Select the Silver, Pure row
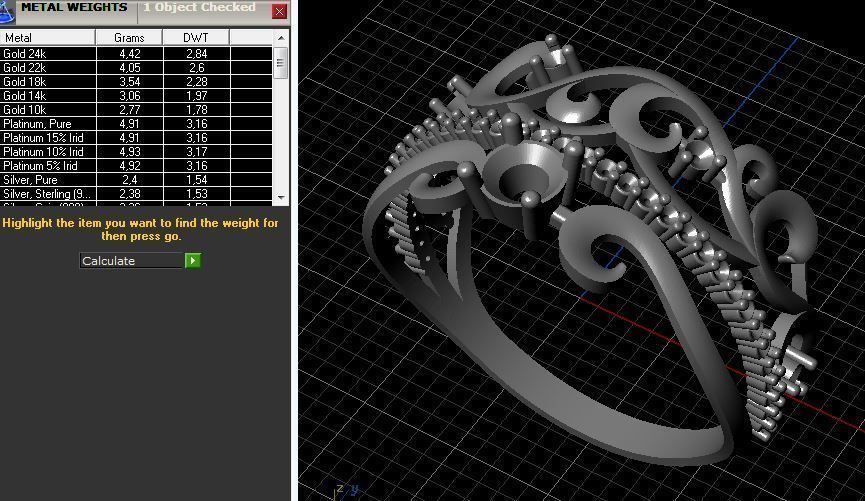The height and width of the screenshot is (501, 865). 136,180
